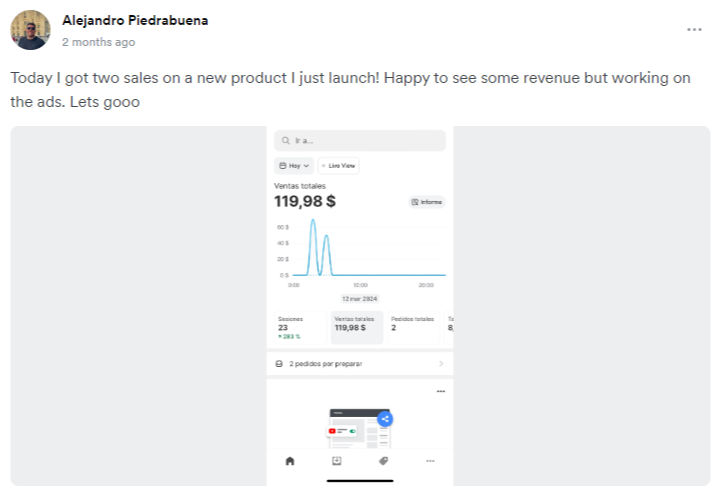Click the blue share icon on illustration
717x488 pixels.
pos(385,419)
